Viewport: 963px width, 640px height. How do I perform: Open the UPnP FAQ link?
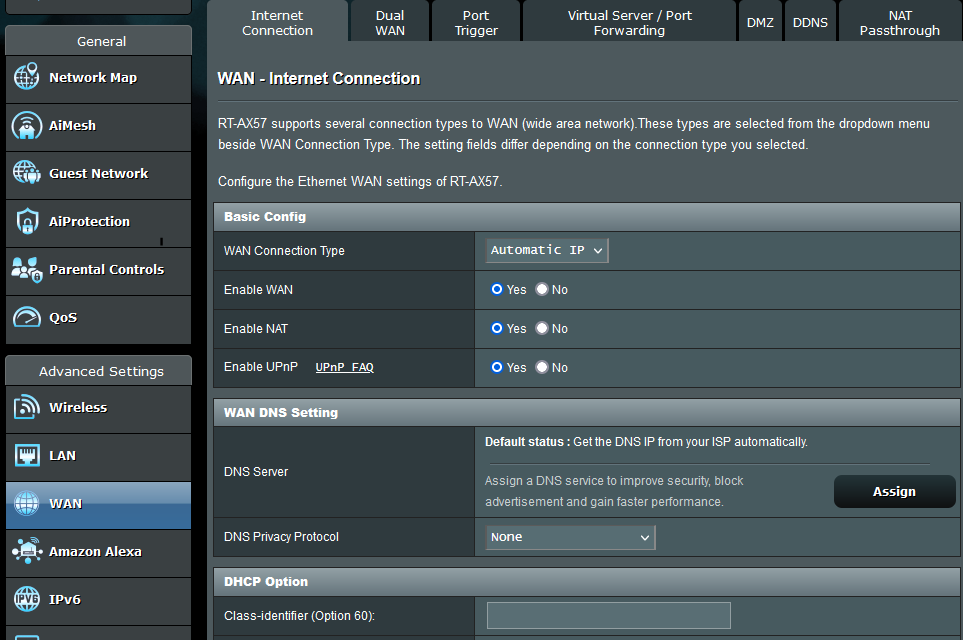click(344, 367)
